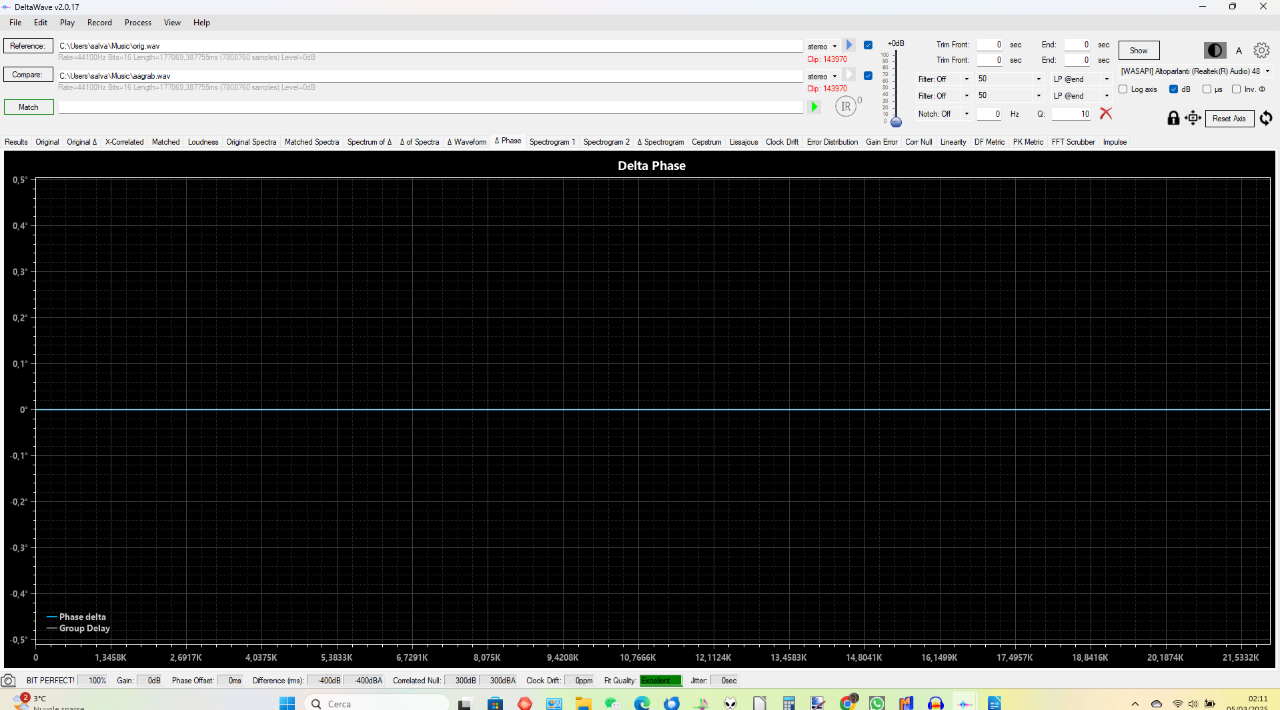Open WhatsApp from the taskbar
1280x710 pixels.
click(877, 703)
